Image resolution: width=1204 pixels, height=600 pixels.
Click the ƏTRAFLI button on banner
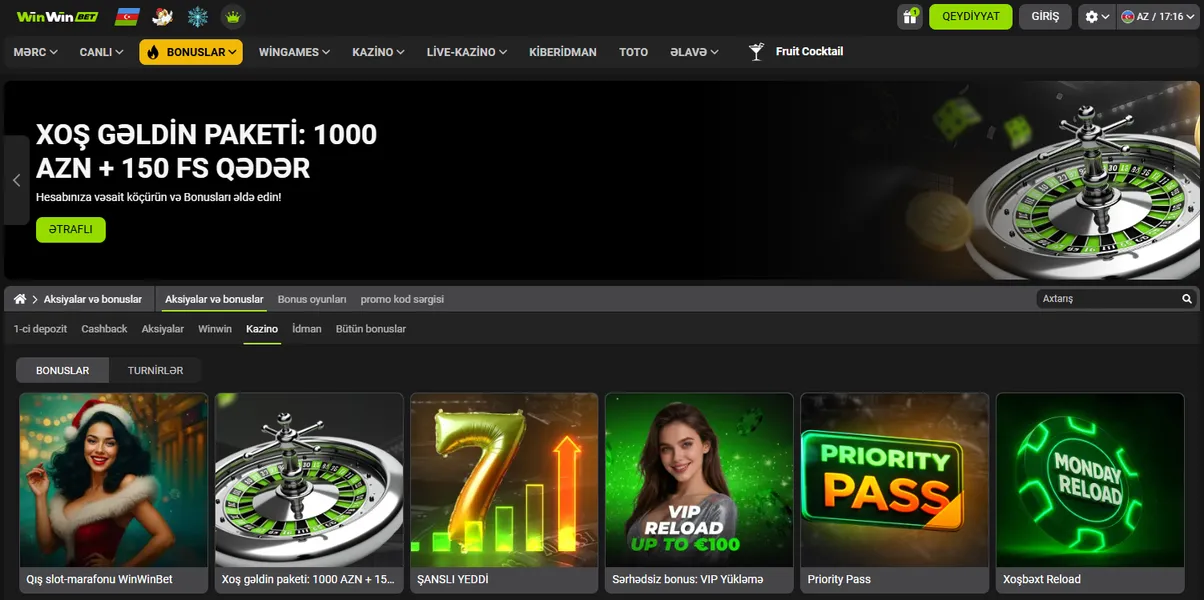click(70, 229)
